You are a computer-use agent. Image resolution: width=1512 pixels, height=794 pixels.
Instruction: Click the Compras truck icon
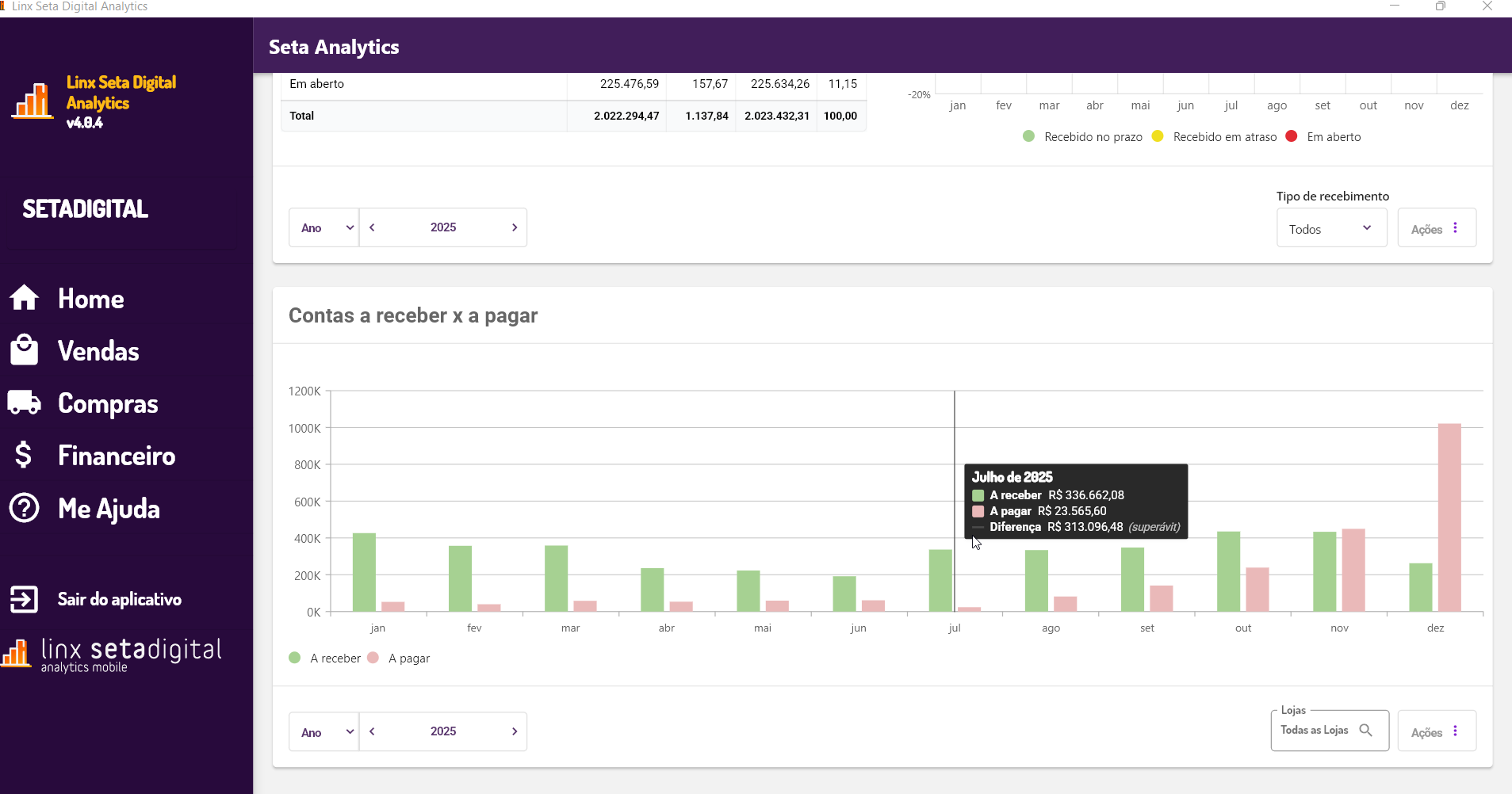click(x=25, y=403)
